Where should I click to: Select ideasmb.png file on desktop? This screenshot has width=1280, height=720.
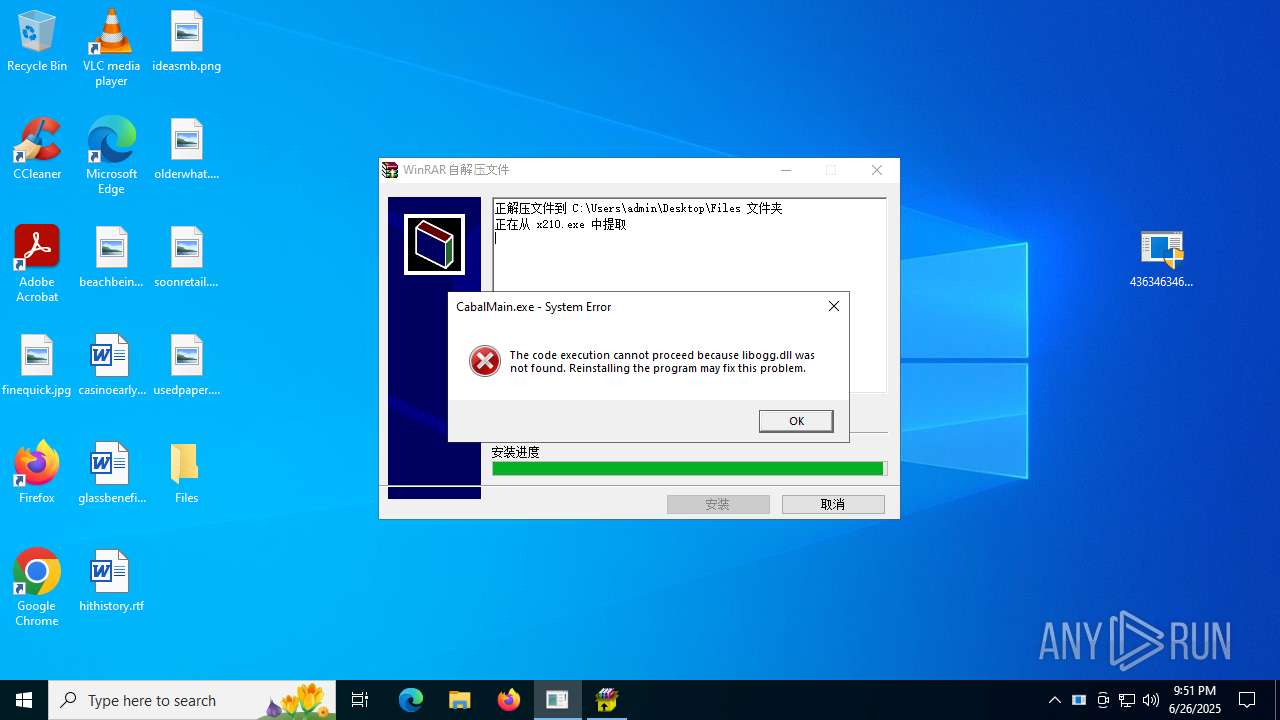pyautogui.click(x=187, y=41)
